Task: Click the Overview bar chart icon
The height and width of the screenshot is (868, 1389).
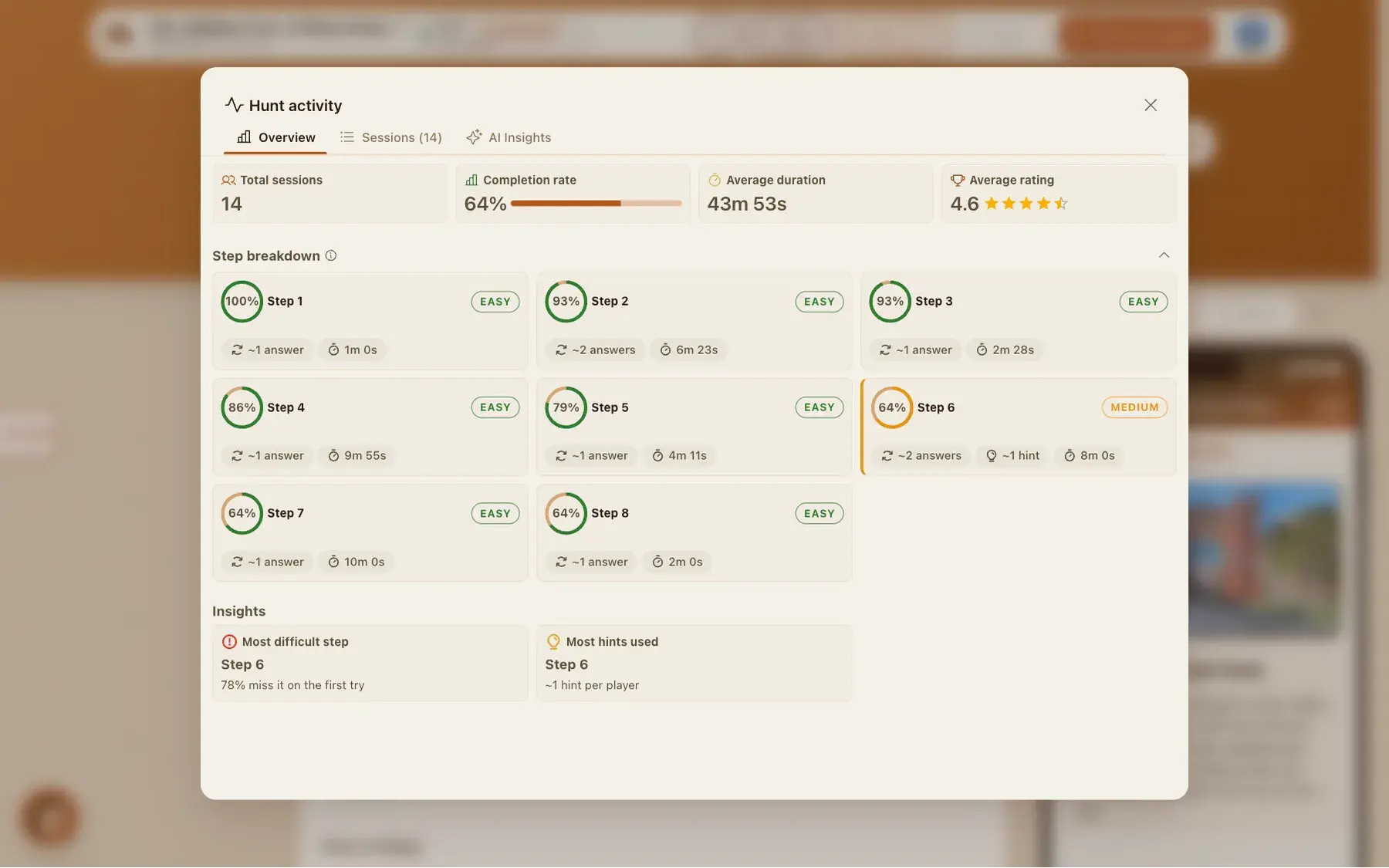Action: click(x=244, y=137)
